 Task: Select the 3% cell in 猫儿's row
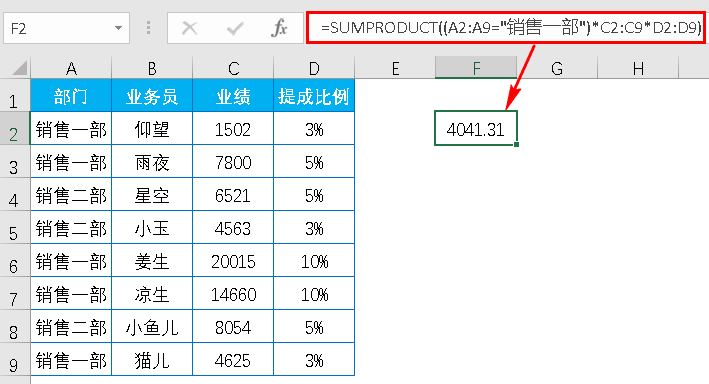[314, 360]
